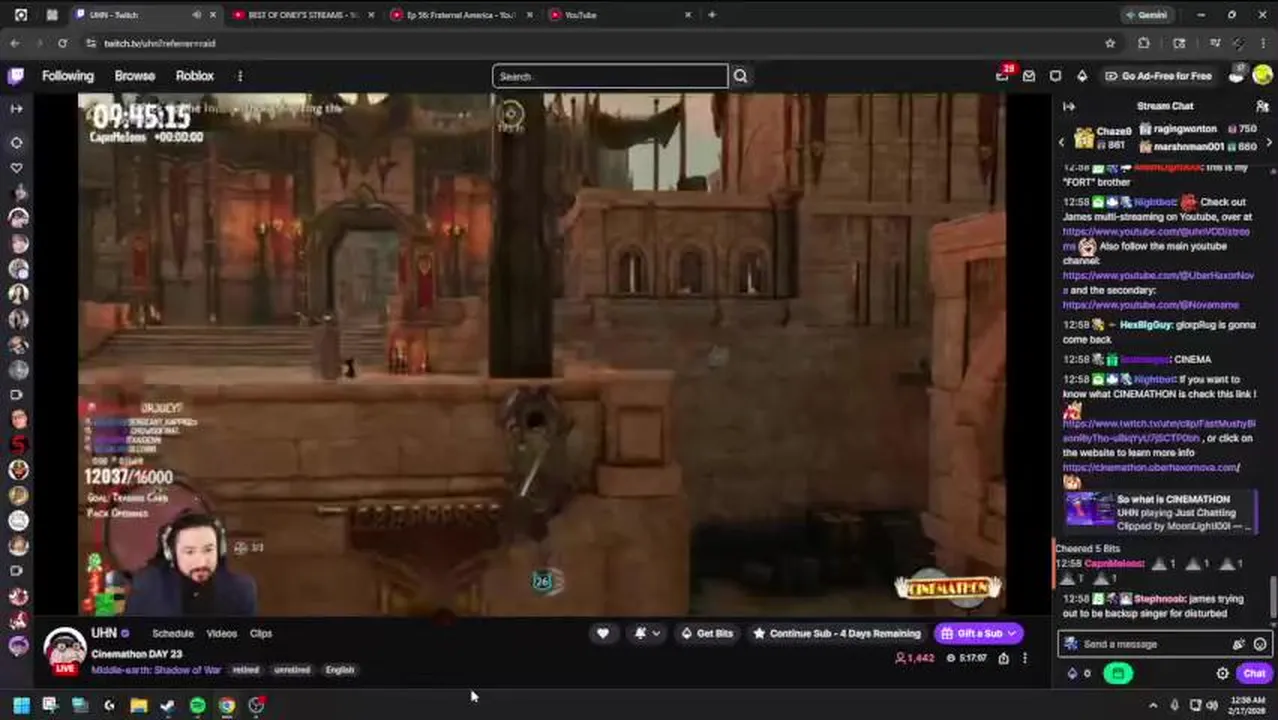This screenshot has height=720, width=1278.
Task: Send message with the Chat button
Action: pyautogui.click(x=1254, y=674)
